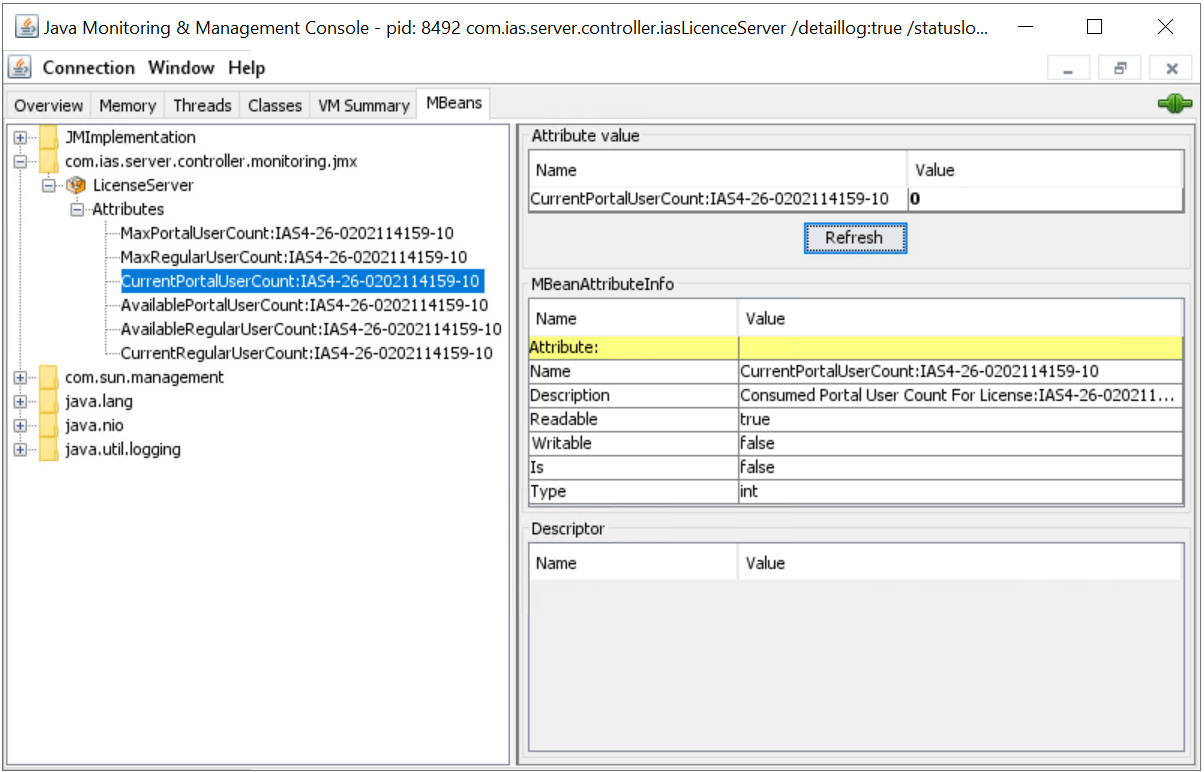Image resolution: width=1204 pixels, height=772 pixels.
Task: Close the inner connection window
Action: [1171, 68]
